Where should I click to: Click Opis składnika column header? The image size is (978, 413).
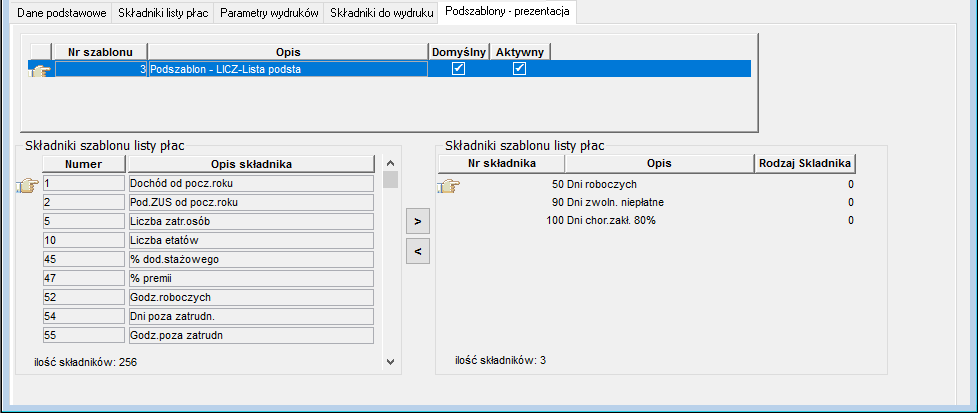(x=251, y=164)
